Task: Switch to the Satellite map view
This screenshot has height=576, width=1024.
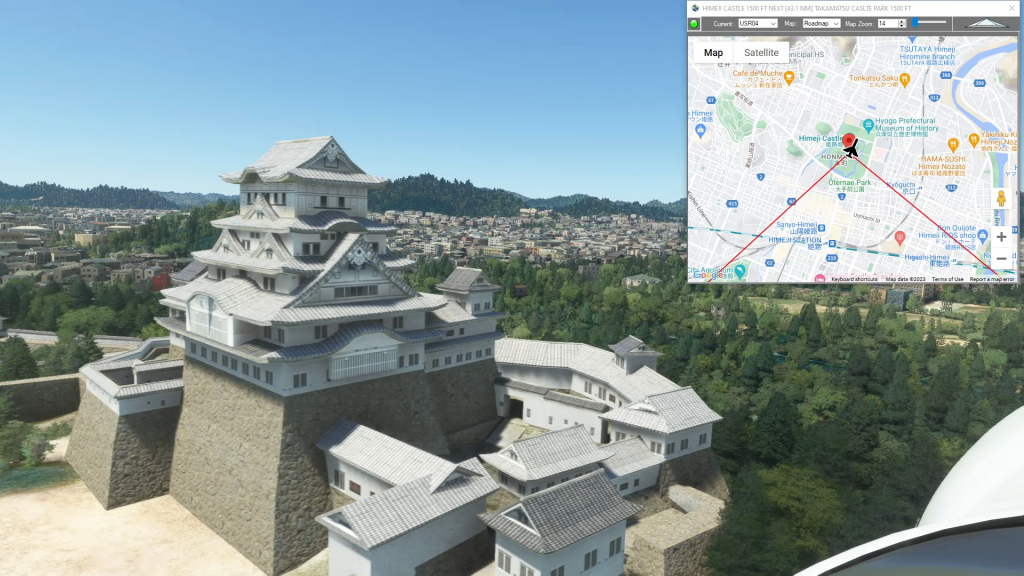Action: [x=761, y=53]
